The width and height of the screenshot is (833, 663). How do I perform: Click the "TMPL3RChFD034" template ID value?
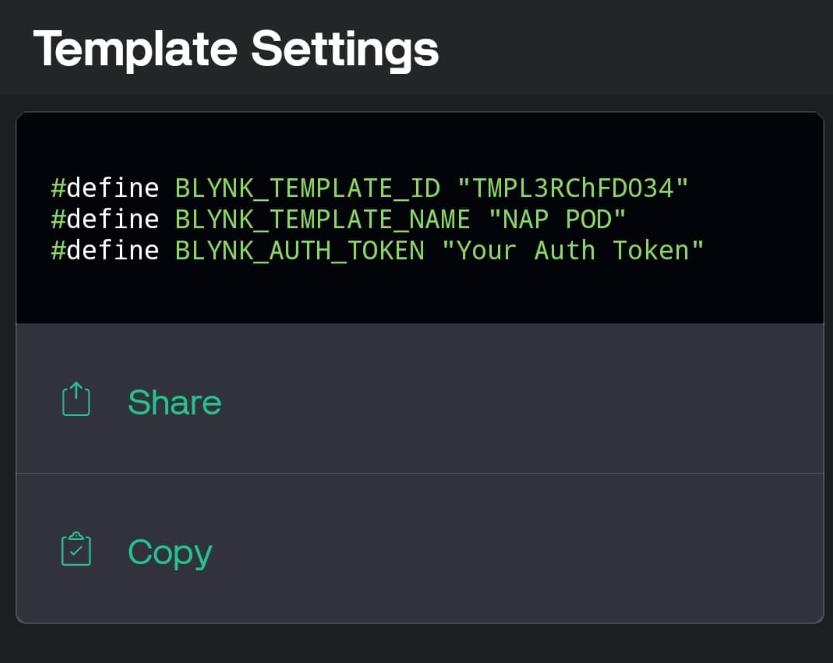[573, 188]
